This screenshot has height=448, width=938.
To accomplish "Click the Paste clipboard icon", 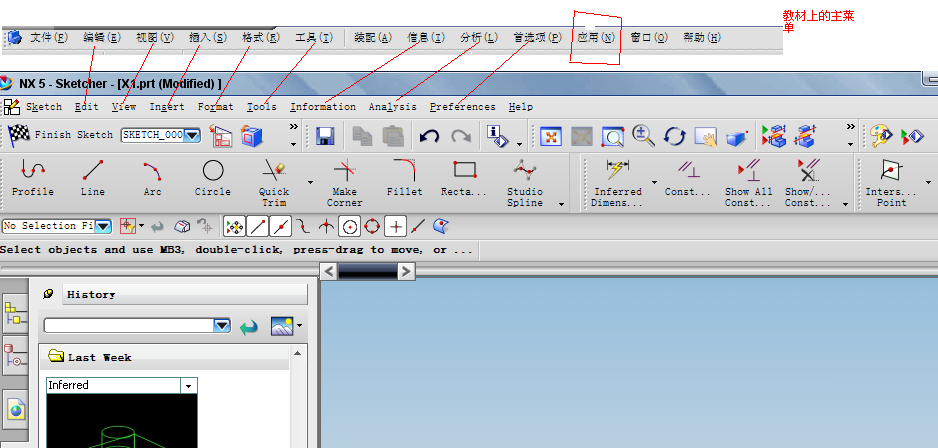I will coord(393,136).
